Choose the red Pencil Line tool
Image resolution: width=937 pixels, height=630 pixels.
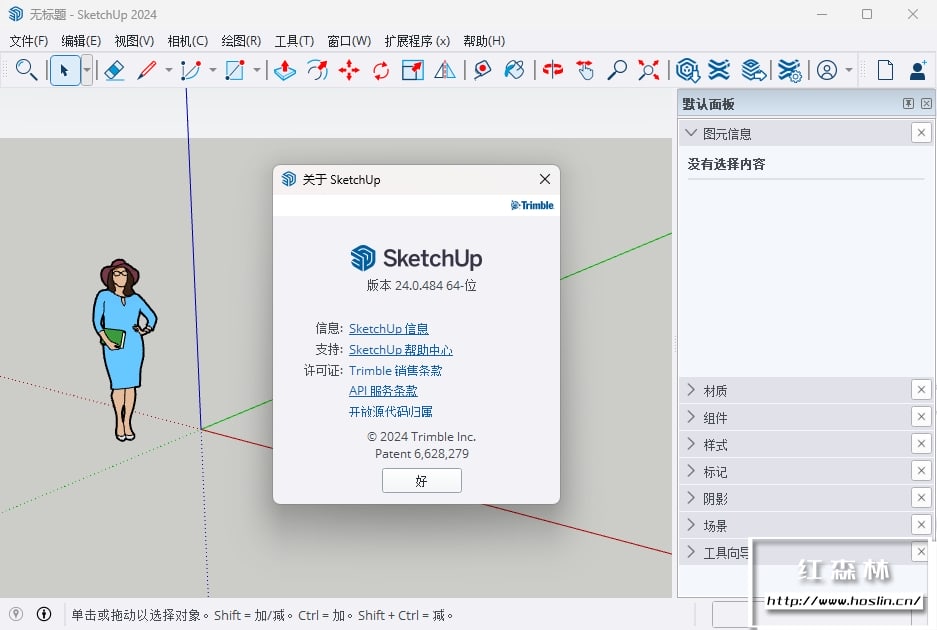coord(146,70)
